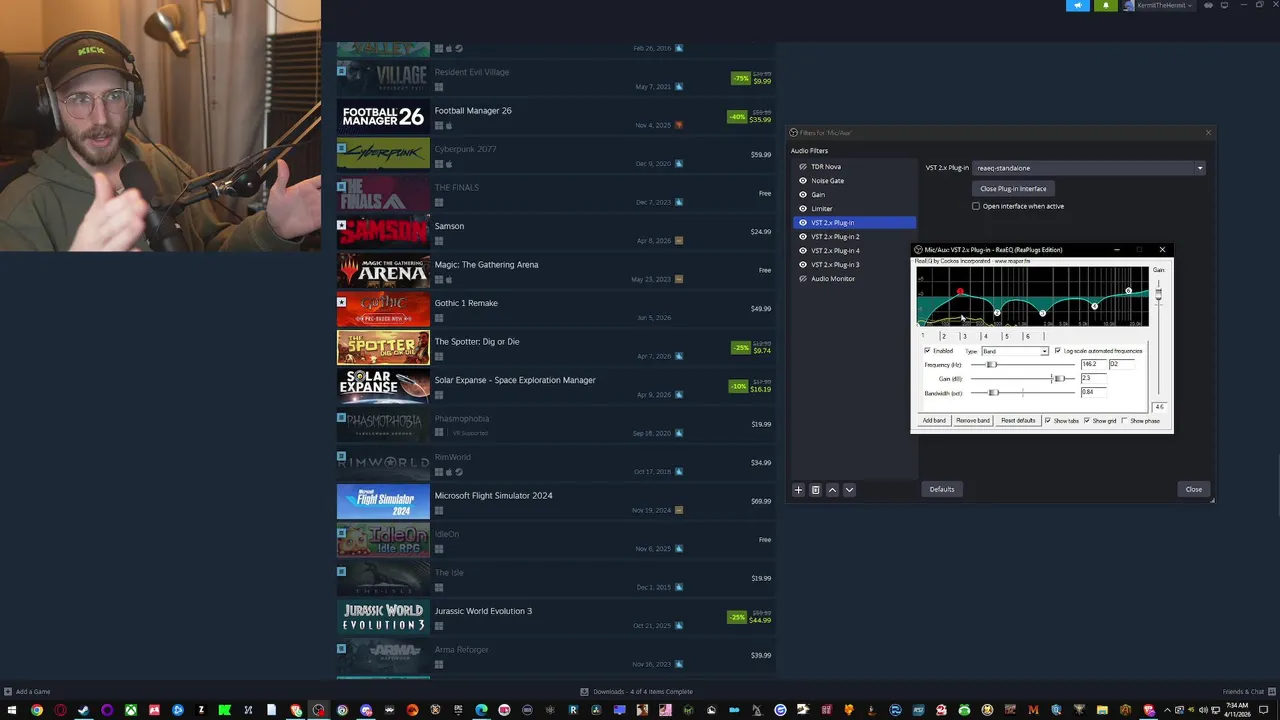
Task: Click Jurassic World Evolution 3 title
Action: pyautogui.click(x=483, y=611)
